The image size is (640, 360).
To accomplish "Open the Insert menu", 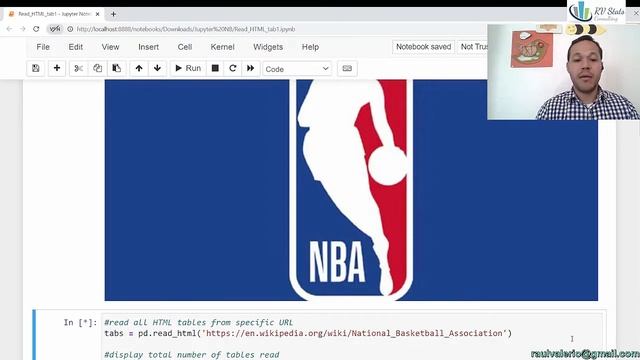I will 149,47.
